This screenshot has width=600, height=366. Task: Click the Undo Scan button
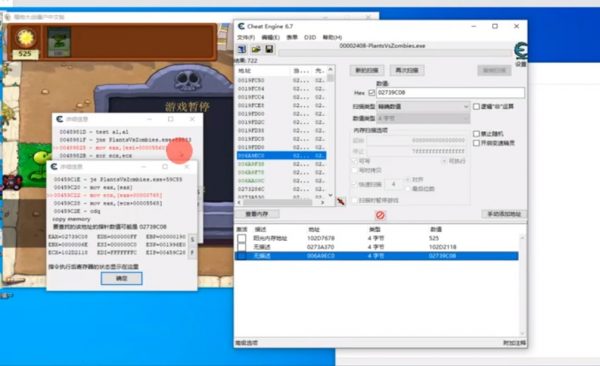(x=494, y=70)
